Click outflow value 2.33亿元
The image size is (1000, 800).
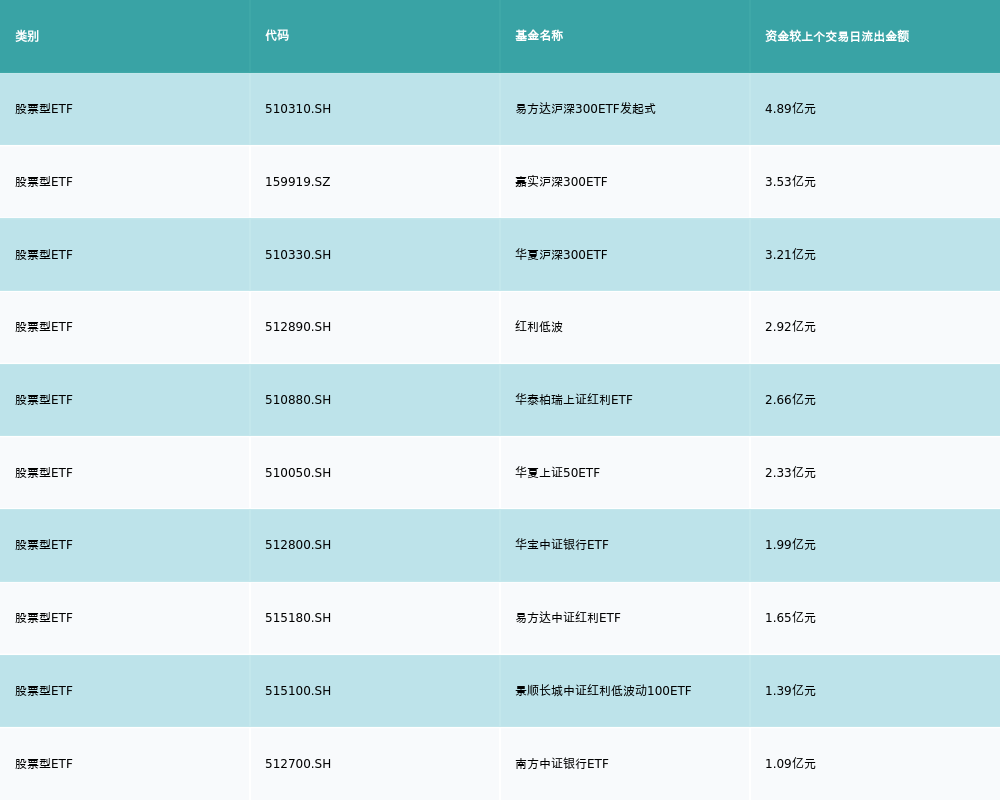point(790,473)
